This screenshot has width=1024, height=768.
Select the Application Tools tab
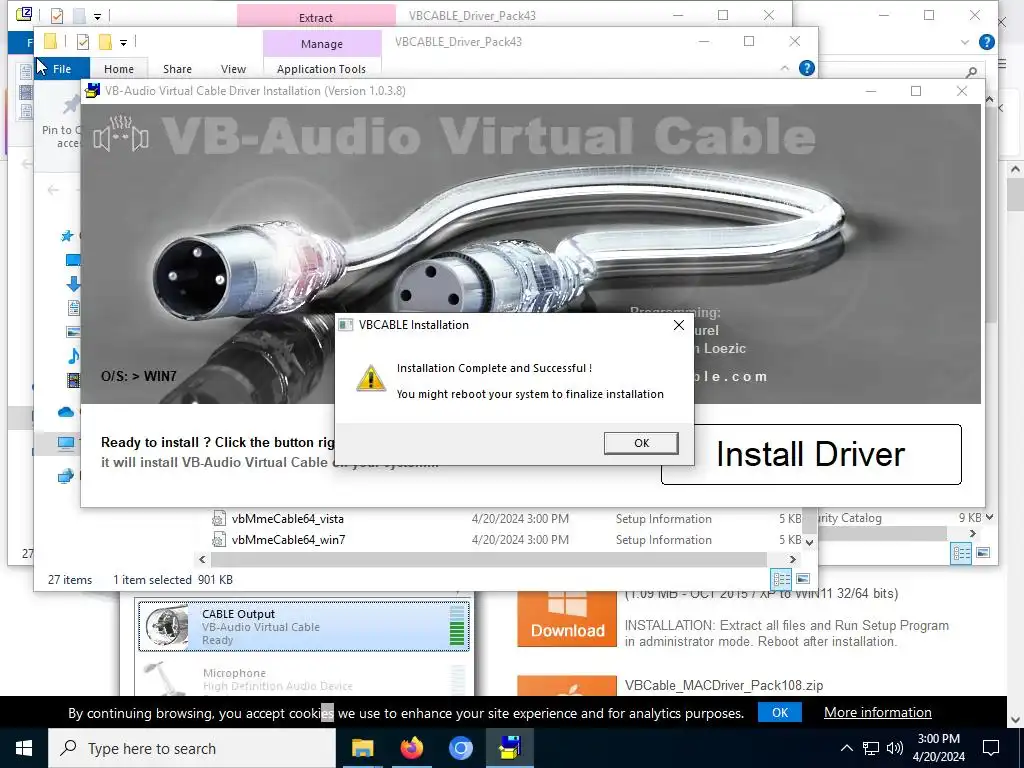[321, 69]
